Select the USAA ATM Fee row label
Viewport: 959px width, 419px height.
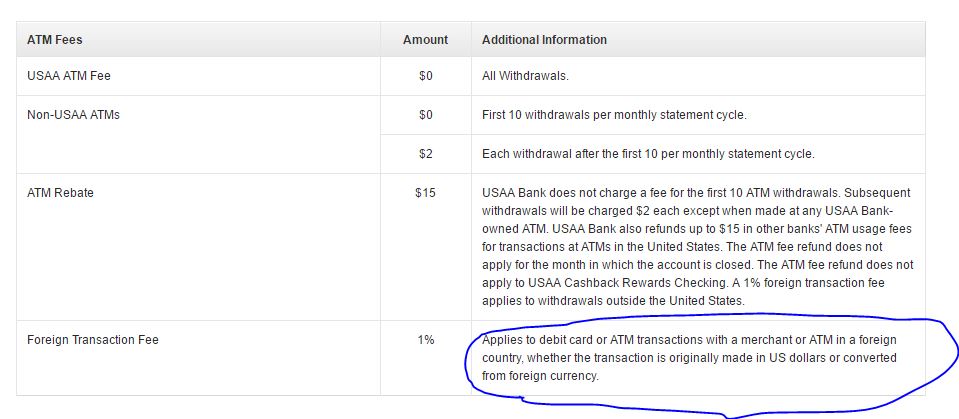click(69, 76)
